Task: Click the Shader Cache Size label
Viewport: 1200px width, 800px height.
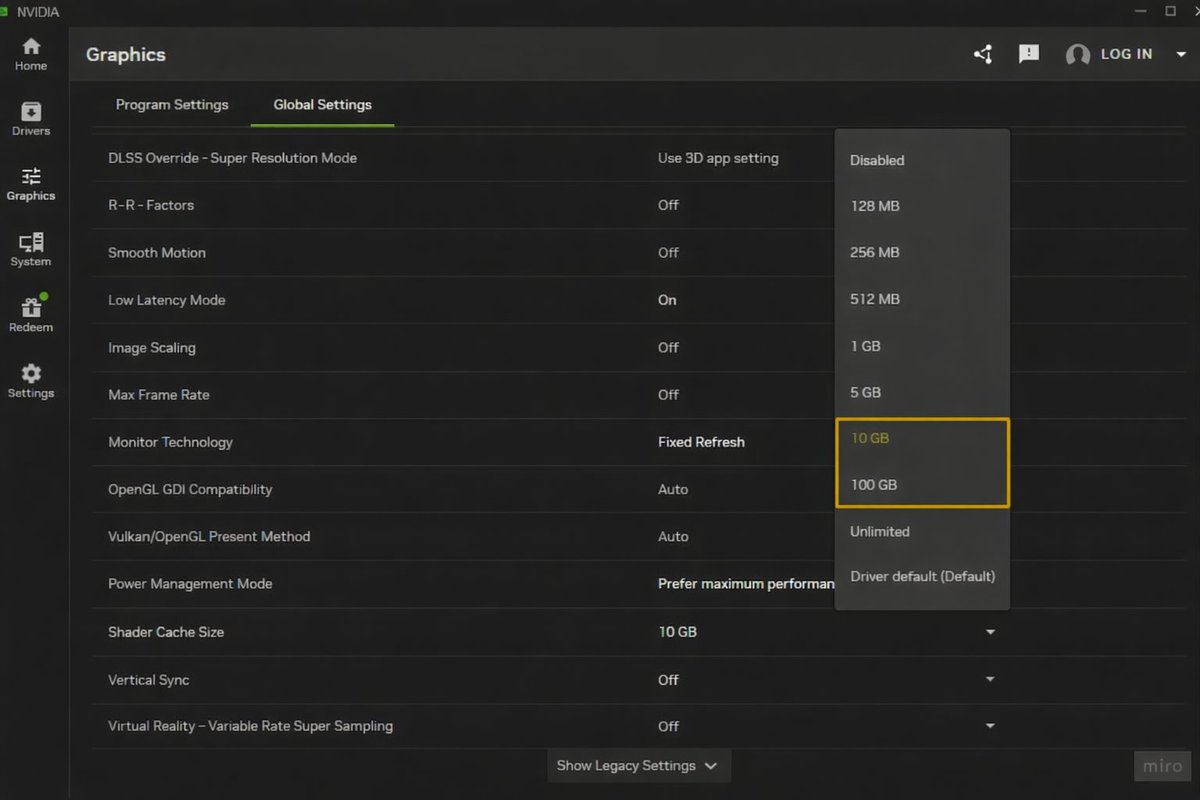Action: (166, 632)
